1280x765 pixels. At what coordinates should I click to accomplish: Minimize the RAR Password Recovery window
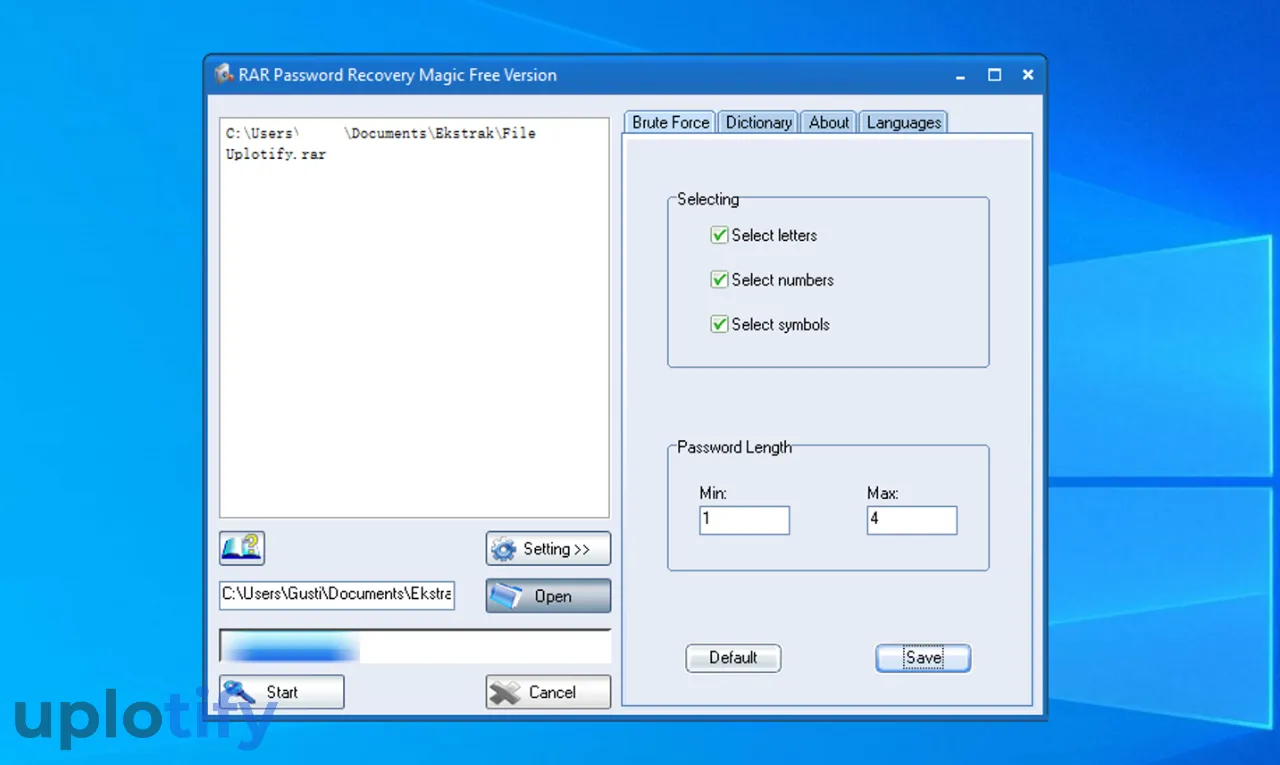click(961, 75)
